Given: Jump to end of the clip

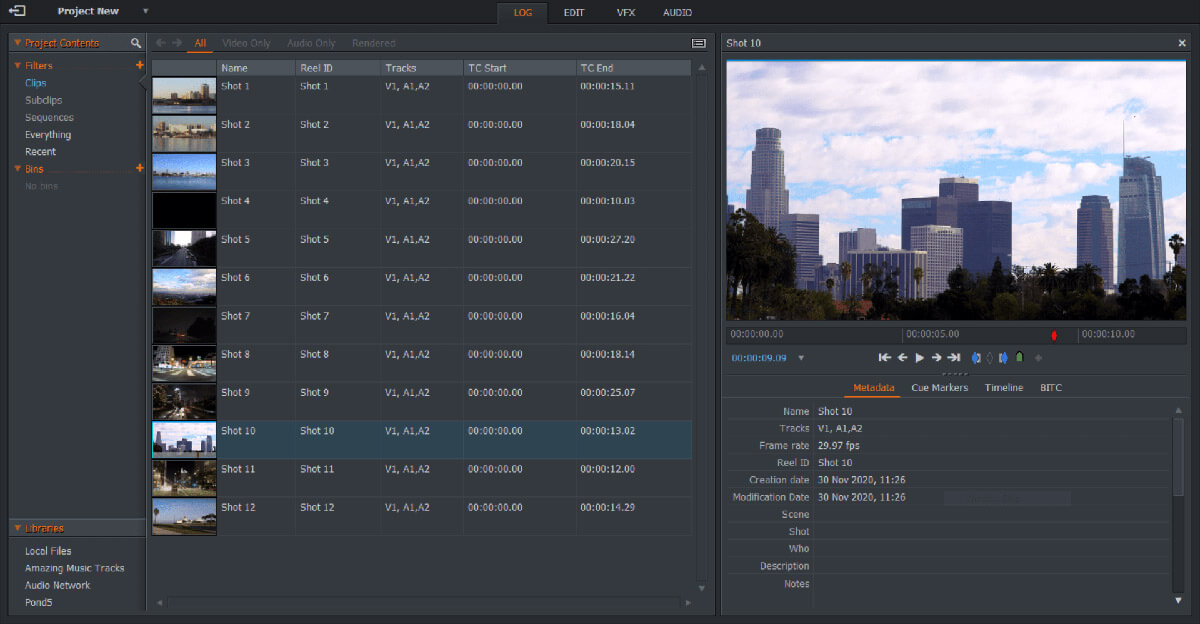Looking at the screenshot, I should click(954, 358).
